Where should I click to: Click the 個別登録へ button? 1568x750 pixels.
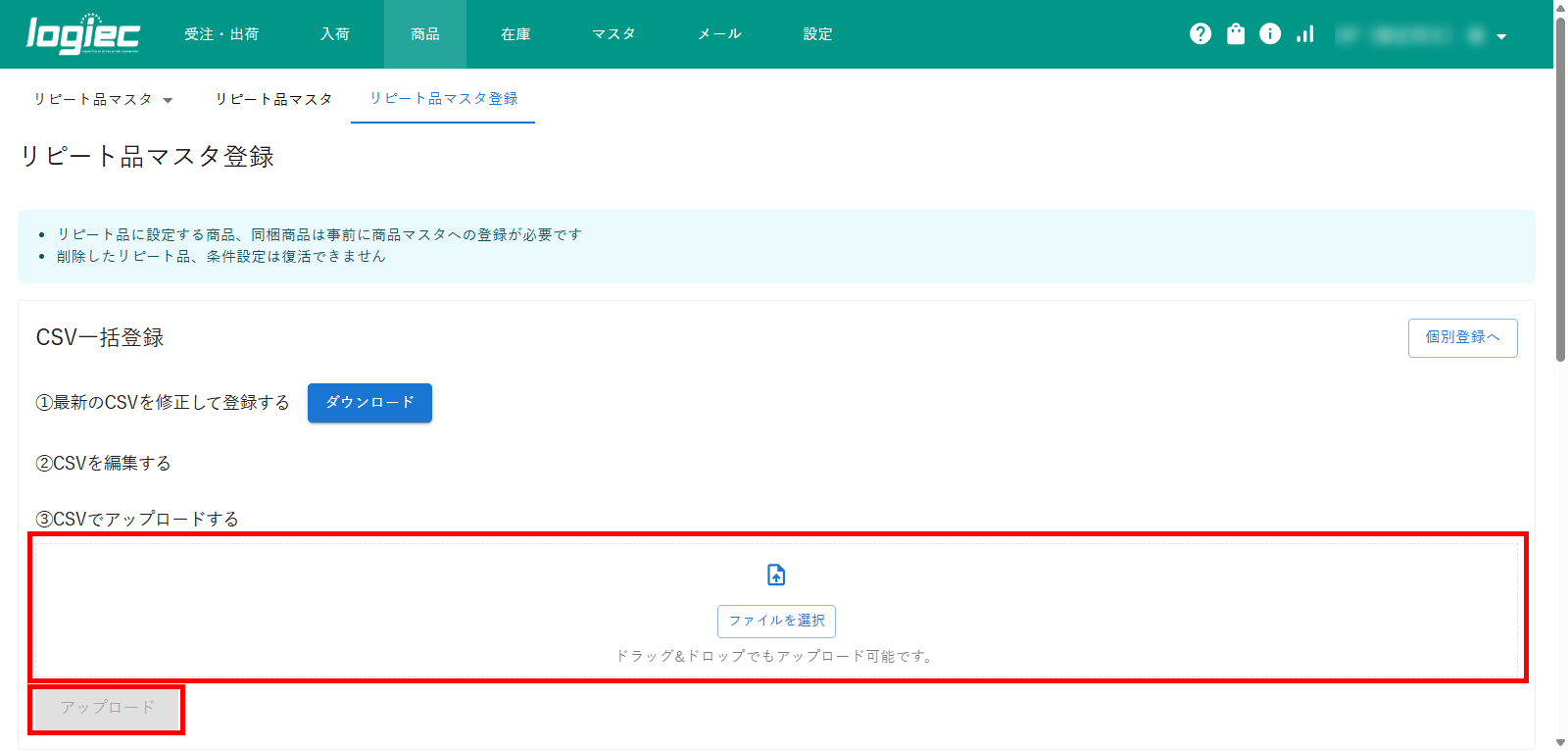point(1462,338)
